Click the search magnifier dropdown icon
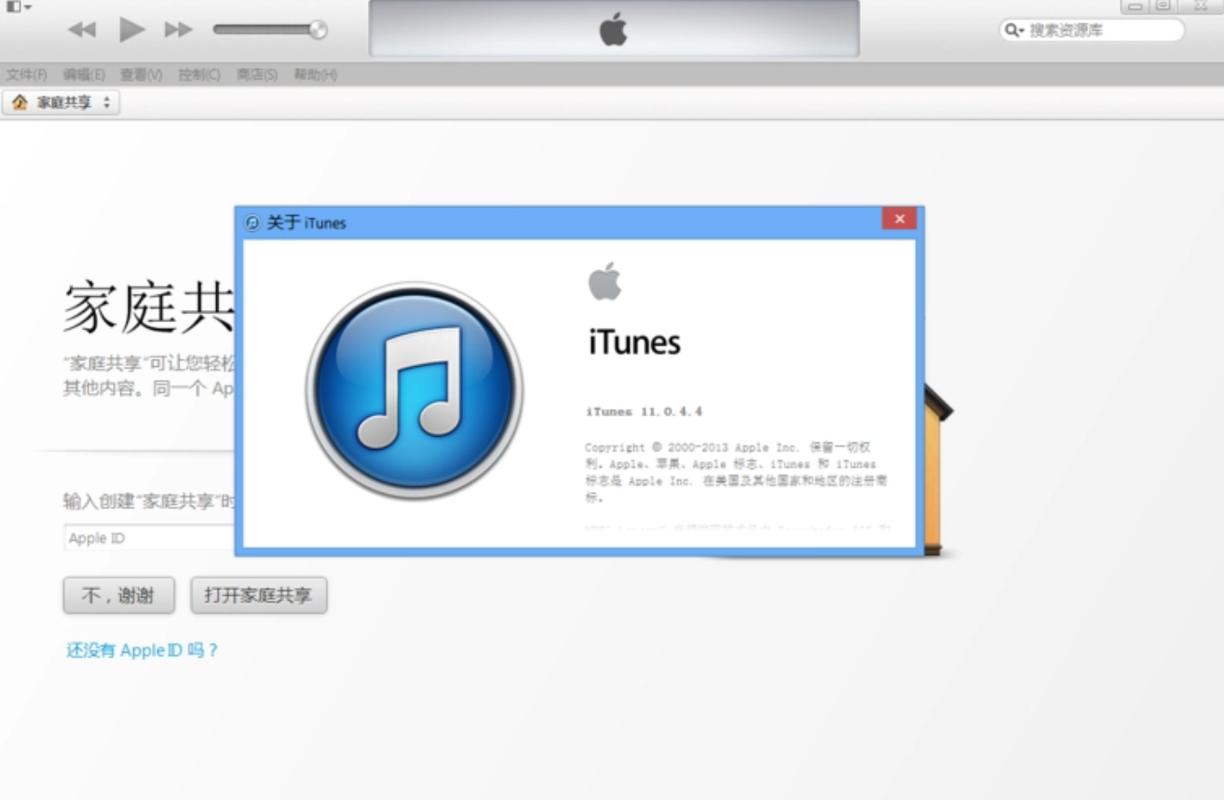Image resolution: width=1224 pixels, height=800 pixels. [x=1015, y=30]
